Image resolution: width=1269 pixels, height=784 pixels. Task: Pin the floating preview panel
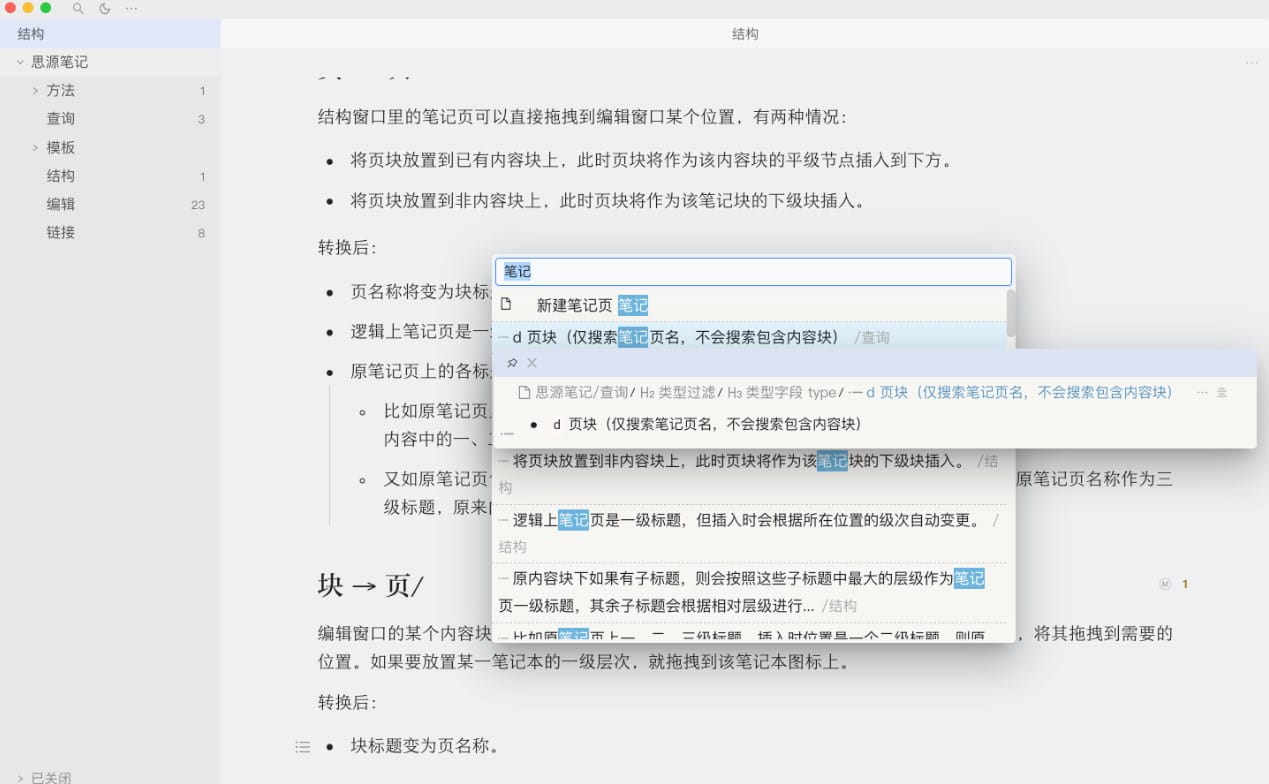coord(513,363)
